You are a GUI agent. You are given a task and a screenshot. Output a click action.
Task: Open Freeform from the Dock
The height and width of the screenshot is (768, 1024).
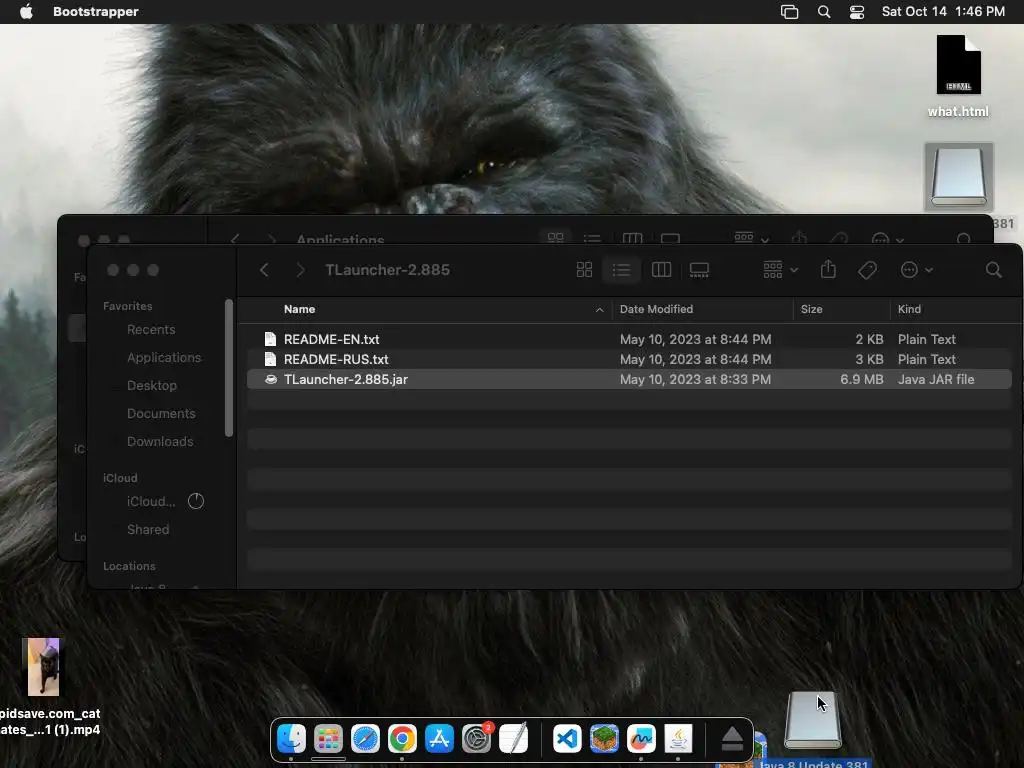[x=641, y=739]
